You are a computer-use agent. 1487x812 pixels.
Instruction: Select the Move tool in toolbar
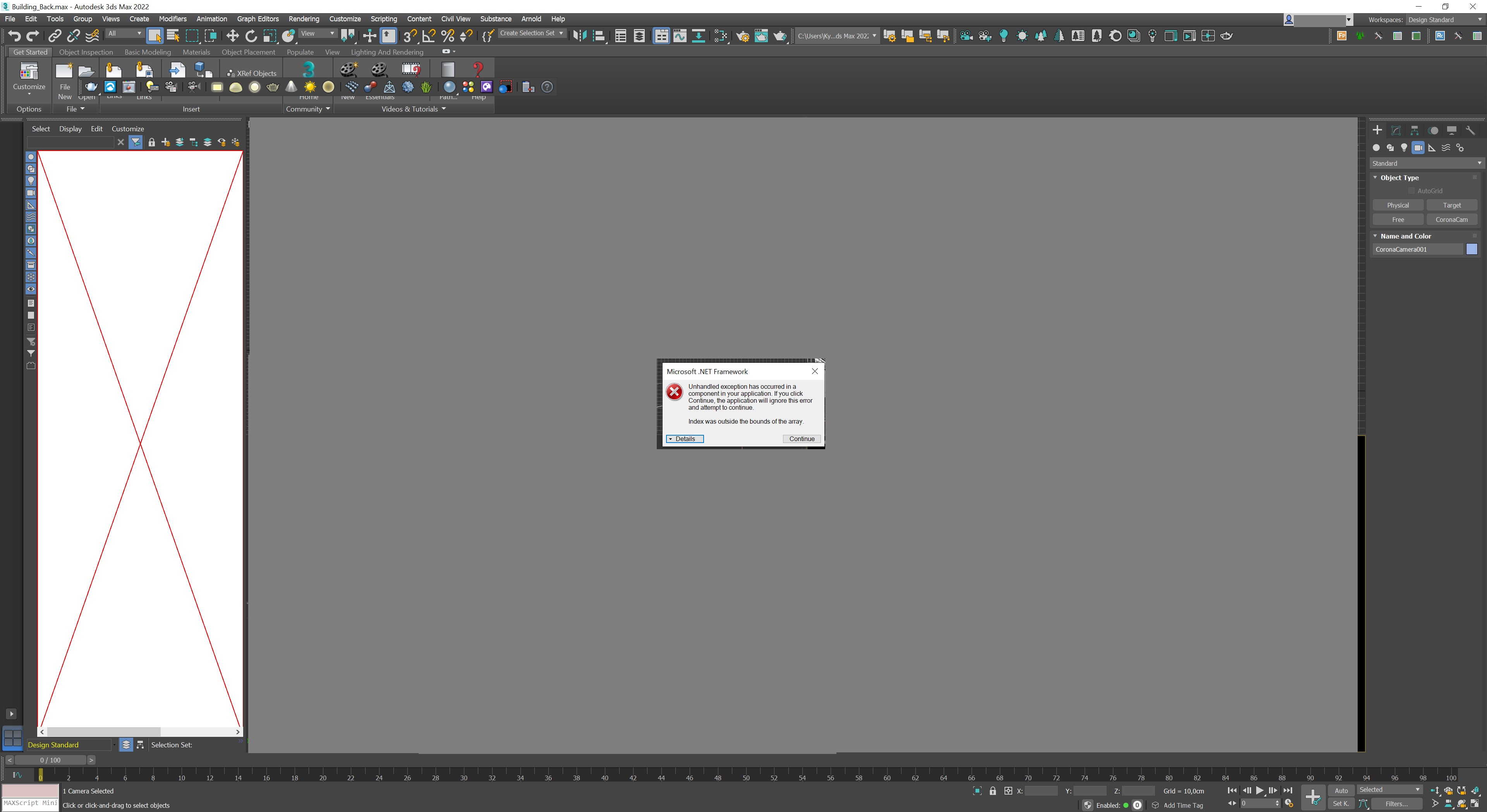(x=232, y=36)
